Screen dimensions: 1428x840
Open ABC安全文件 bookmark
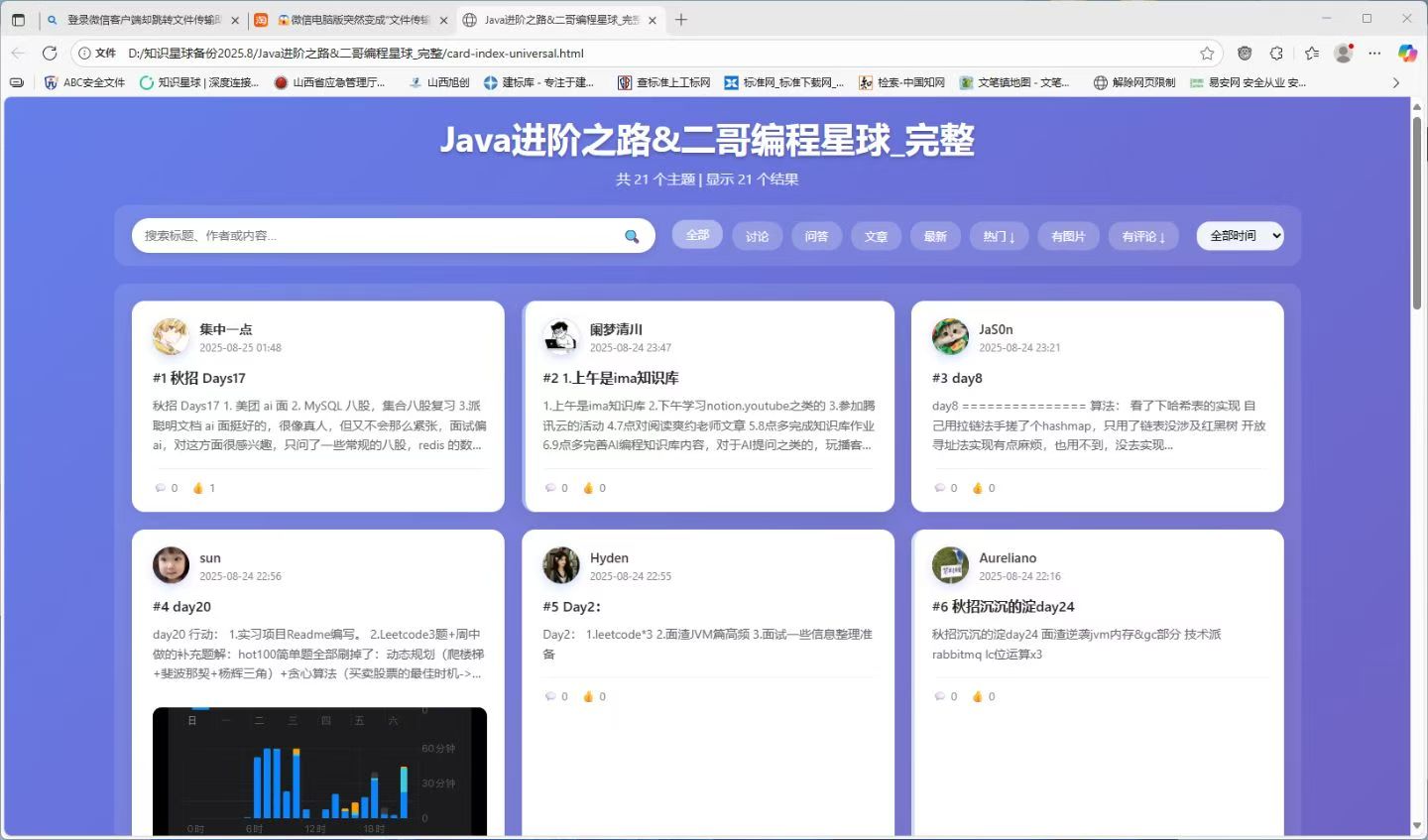click(85, 83)
